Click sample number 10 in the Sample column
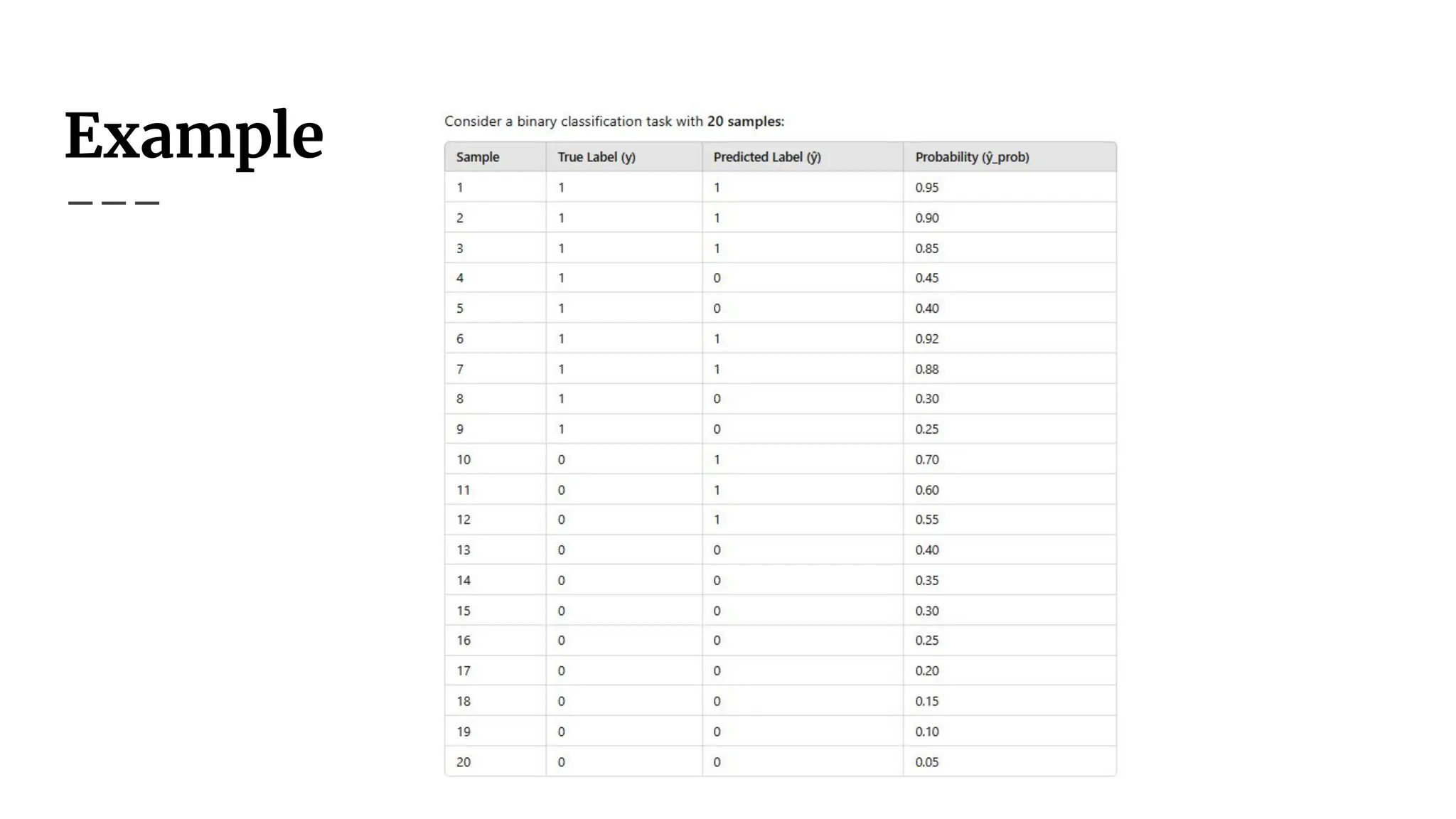This screenshot has width=1456, height=819. pyautogui.click(x=464, y=460)
